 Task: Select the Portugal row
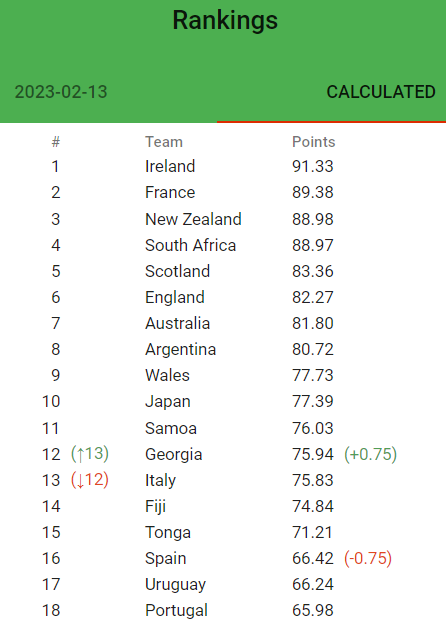click(x=223, y=610)
